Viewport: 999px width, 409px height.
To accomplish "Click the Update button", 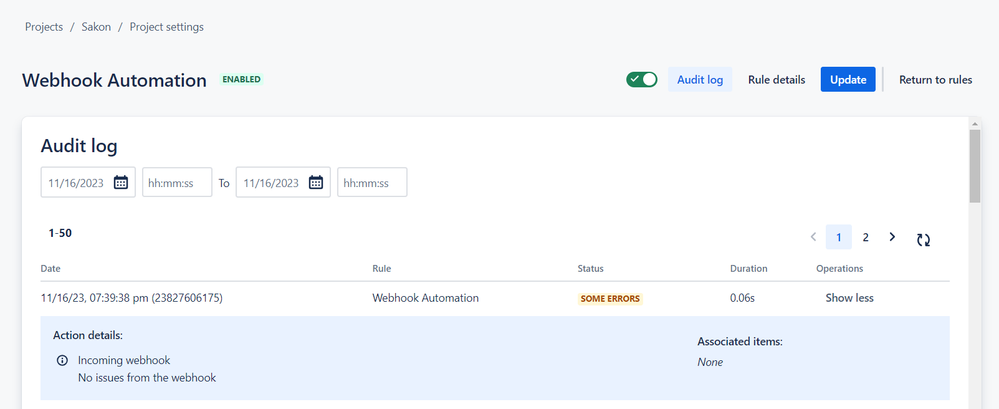I will 848,80.
